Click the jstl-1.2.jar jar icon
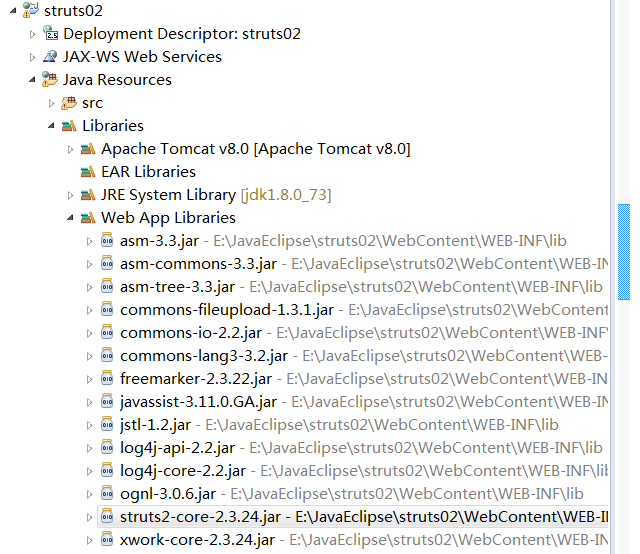Screen dimensions: 640x554 tap(107, 425)
